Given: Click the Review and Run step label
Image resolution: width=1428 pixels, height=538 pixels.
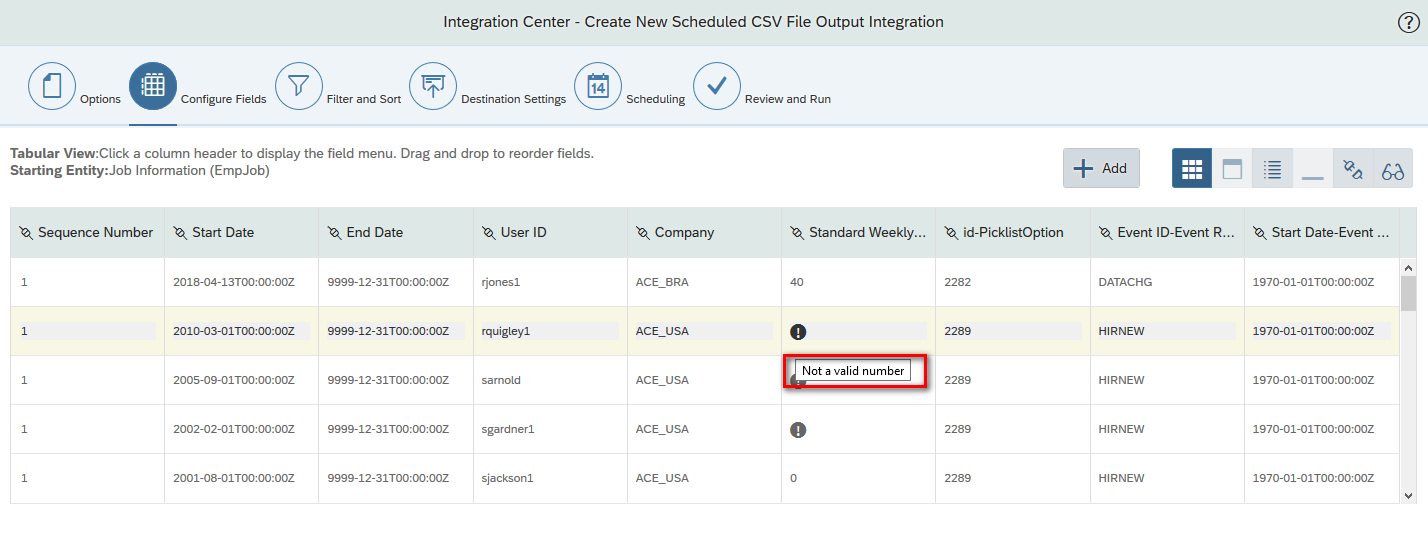Looking at the screenshot, I should tap(788, 99).
